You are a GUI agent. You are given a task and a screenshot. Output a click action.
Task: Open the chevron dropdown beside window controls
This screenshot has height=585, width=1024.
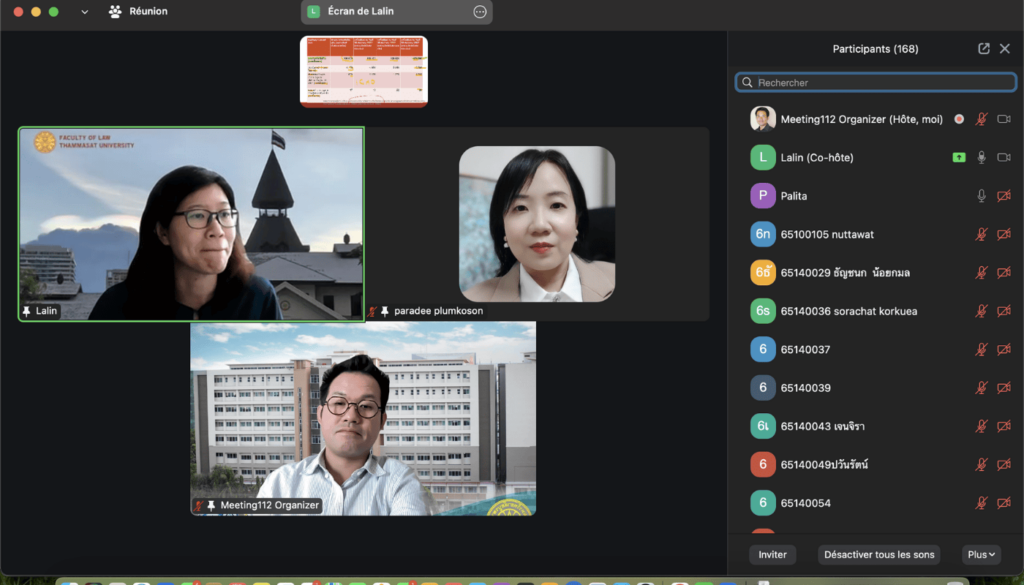[84, 12]
